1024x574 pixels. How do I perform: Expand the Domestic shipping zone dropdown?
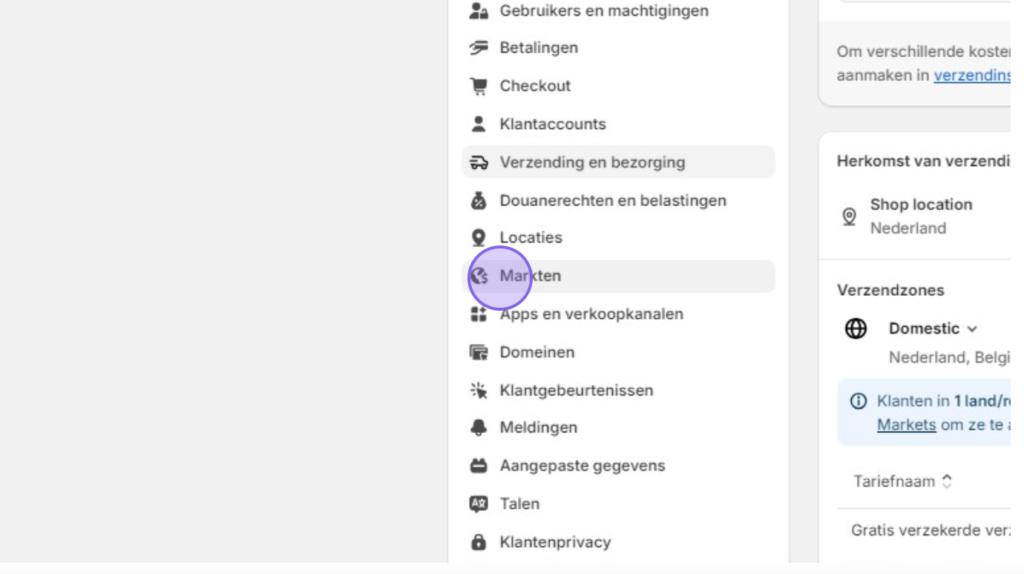933,328
